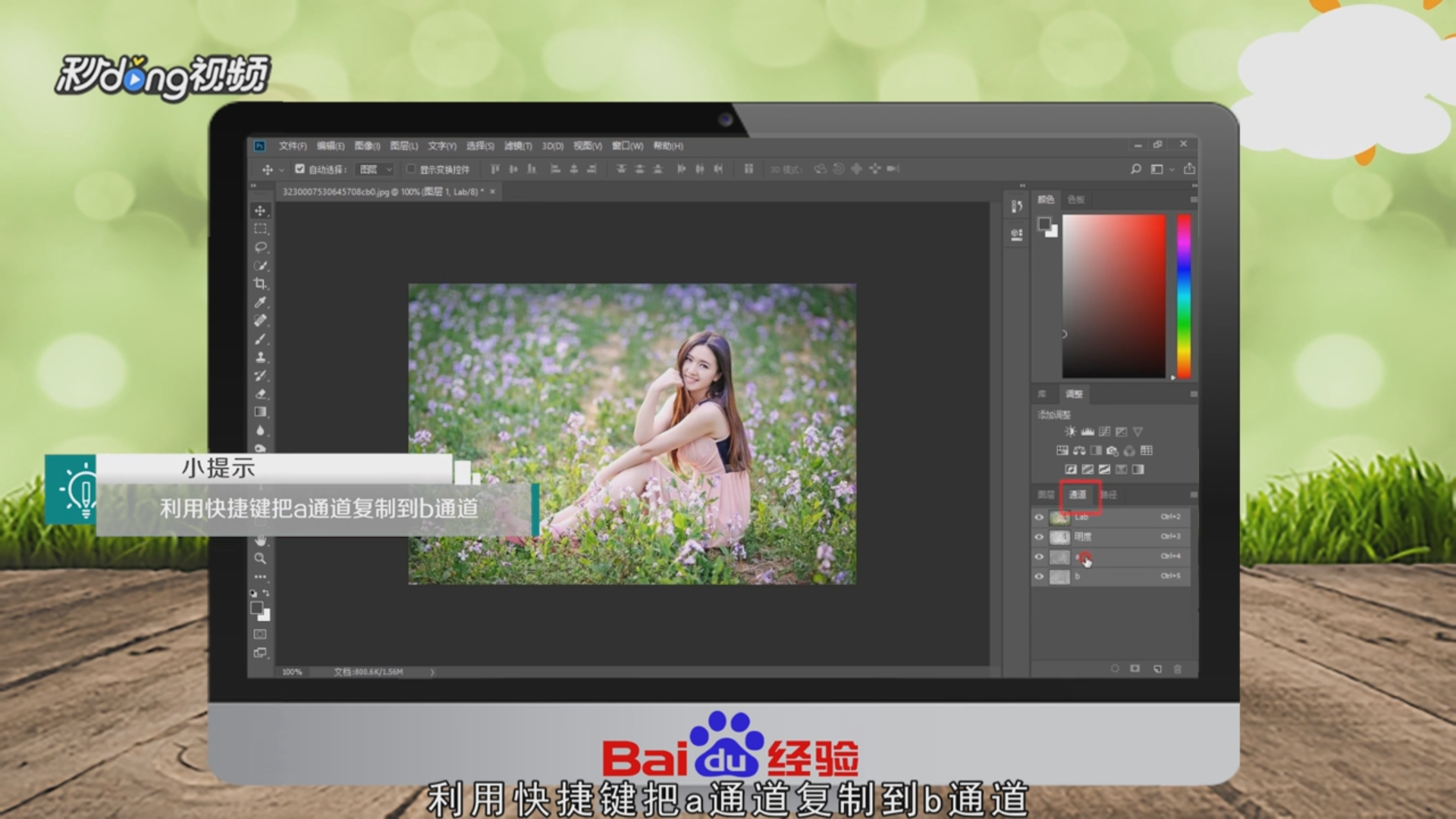
Task: Select the Crop tool
Action: click(260, 284)
